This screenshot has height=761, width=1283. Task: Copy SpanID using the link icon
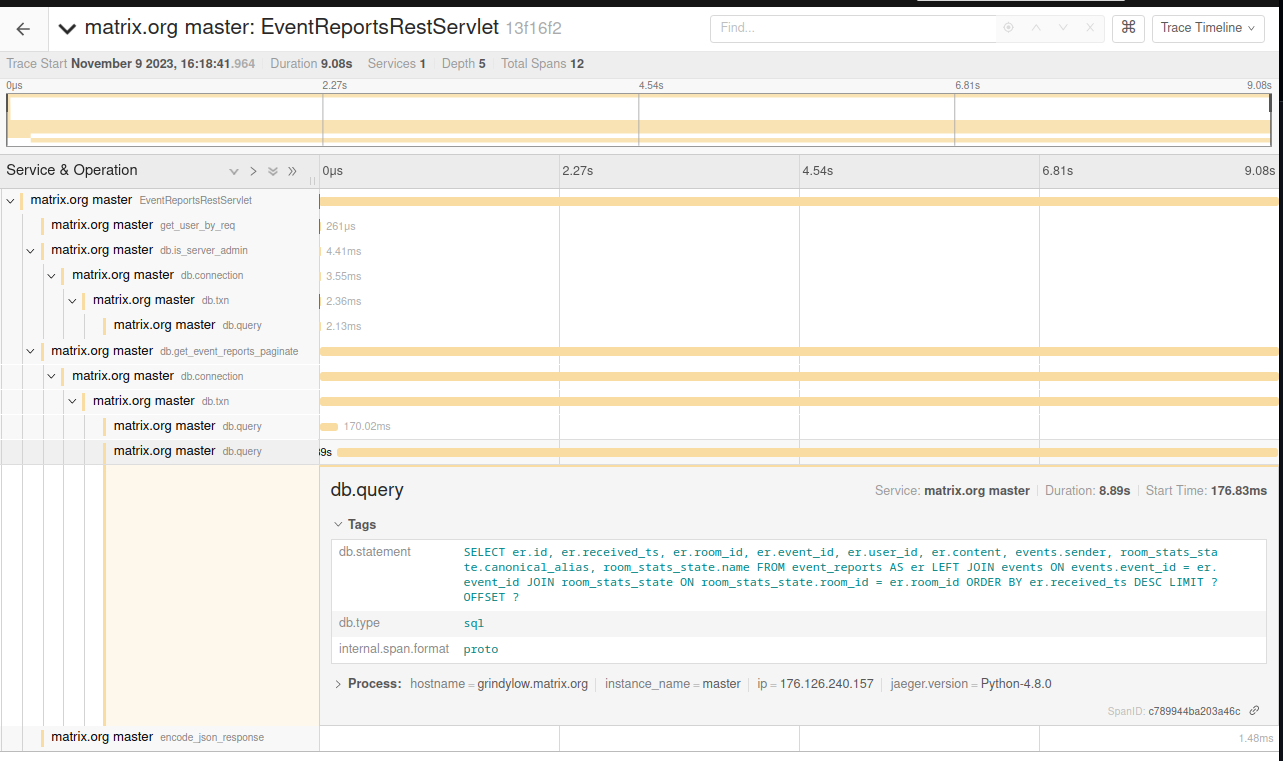click(x=1255, y=710)
